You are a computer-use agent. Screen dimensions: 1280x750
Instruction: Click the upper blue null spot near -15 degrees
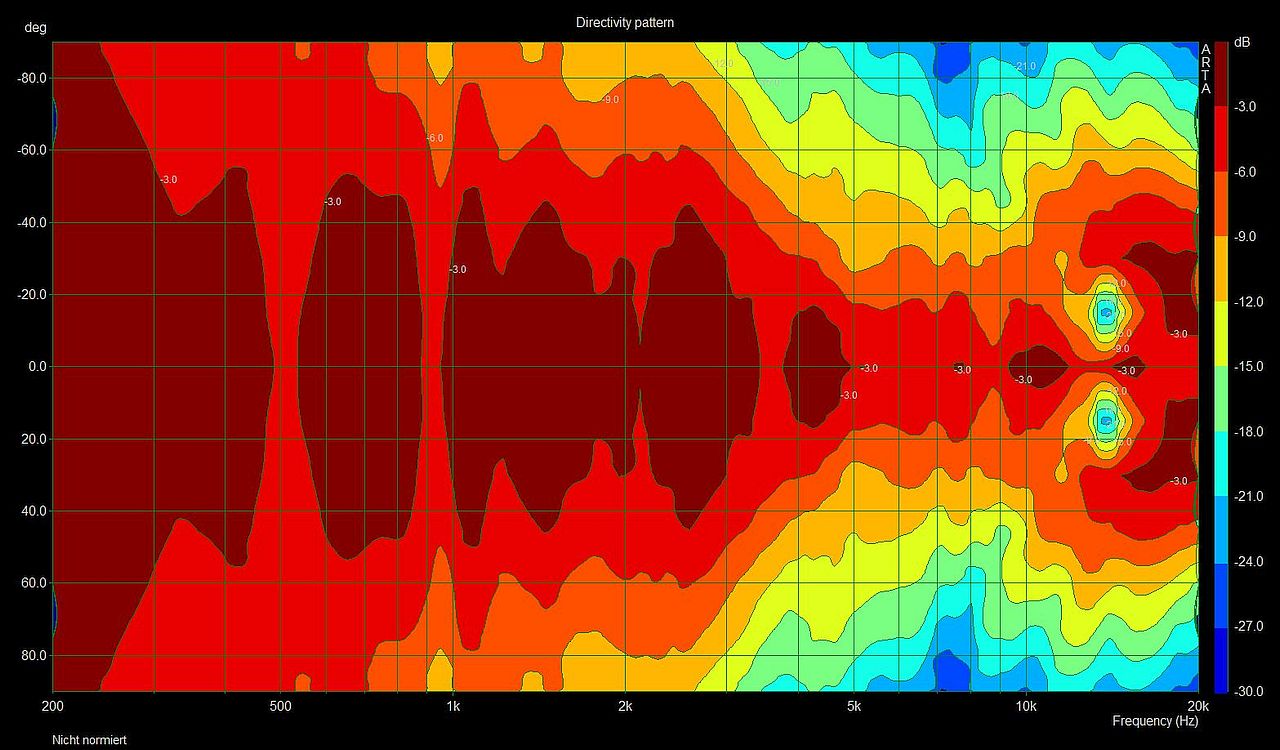[x=1105, y=312]
